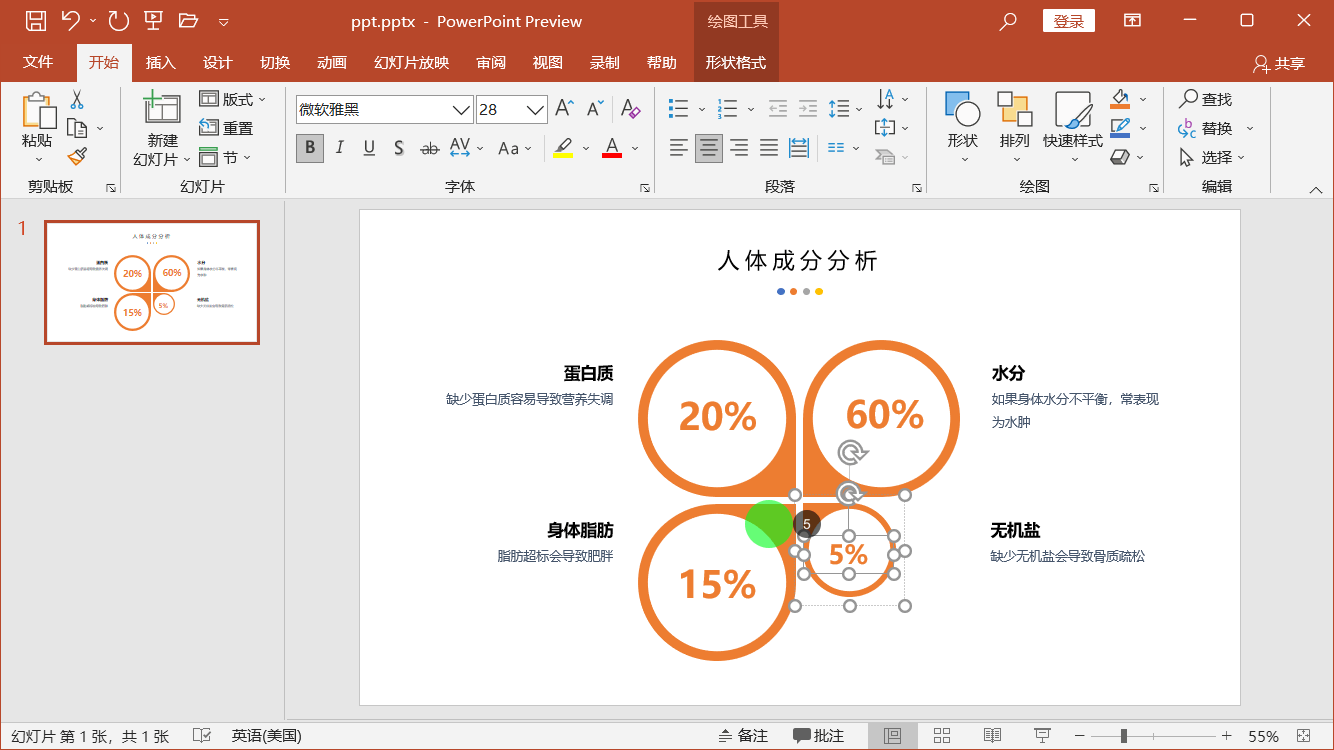Click the Replace (替换) icon
The height and width of the screenshot is (750, 1334).
coord(1211,128)
